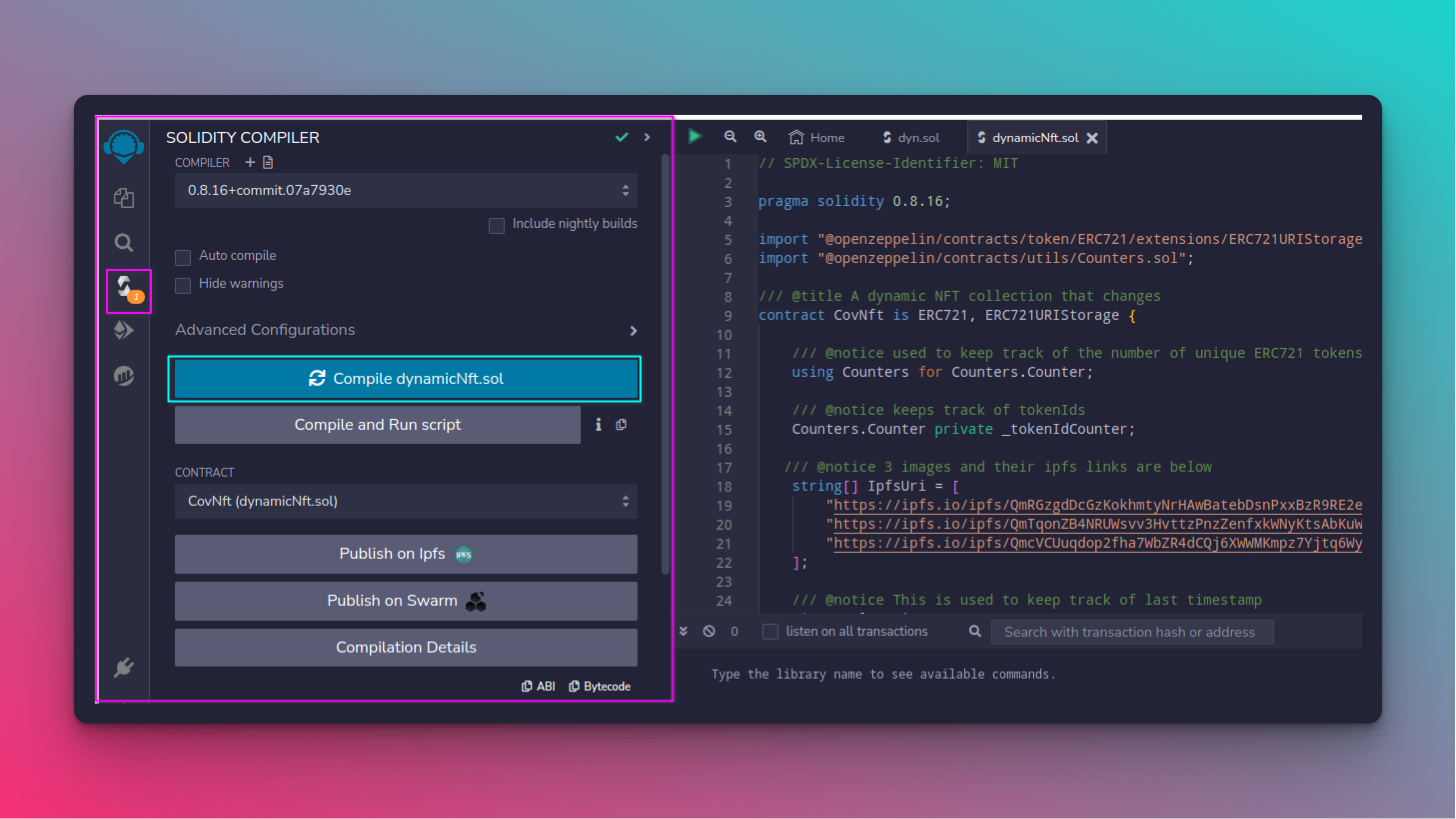Click 'contract CovNft is ERC721' code line

click(947, 315)
